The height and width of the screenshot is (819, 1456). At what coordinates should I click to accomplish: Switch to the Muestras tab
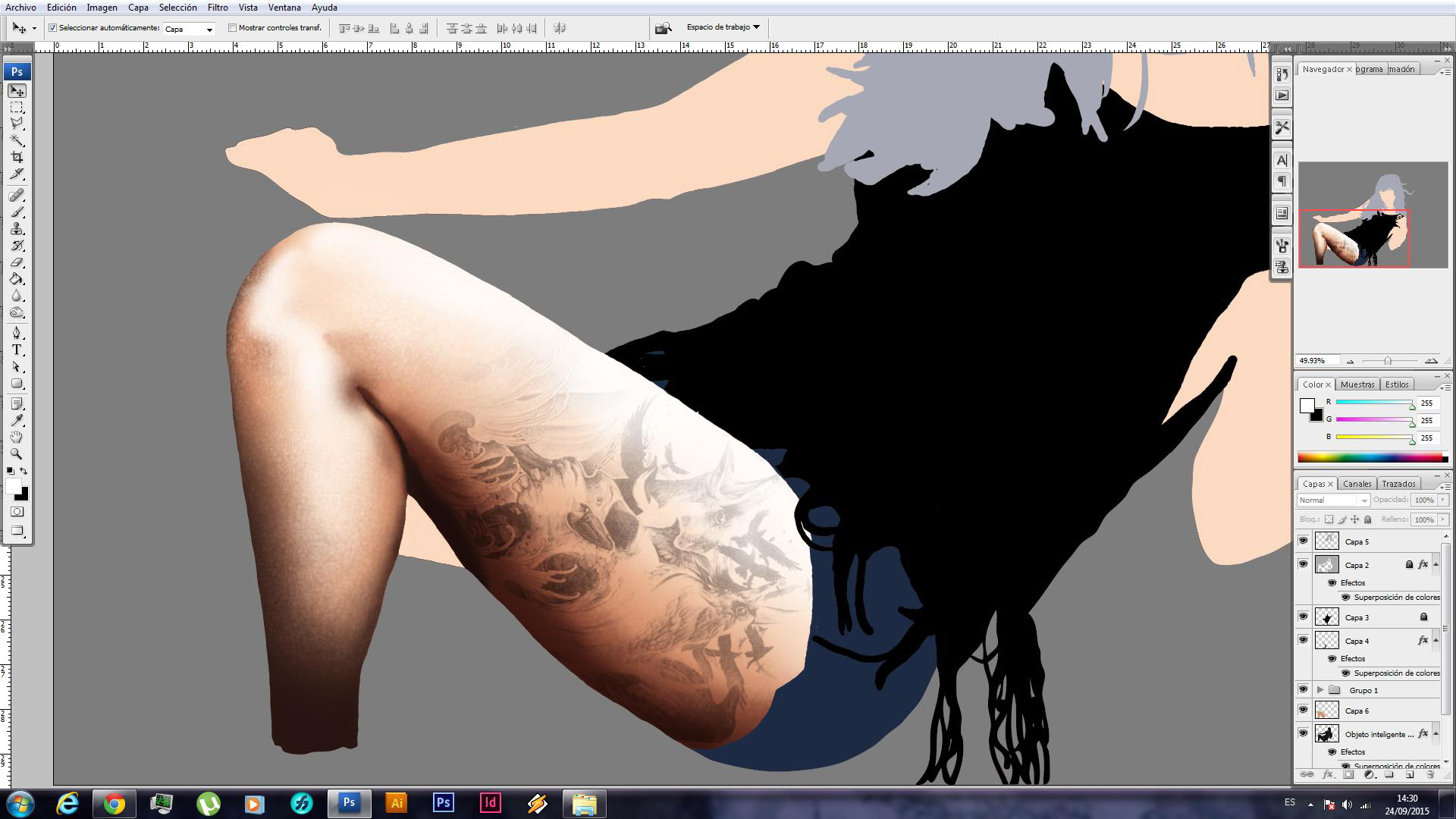point(1357,384)
